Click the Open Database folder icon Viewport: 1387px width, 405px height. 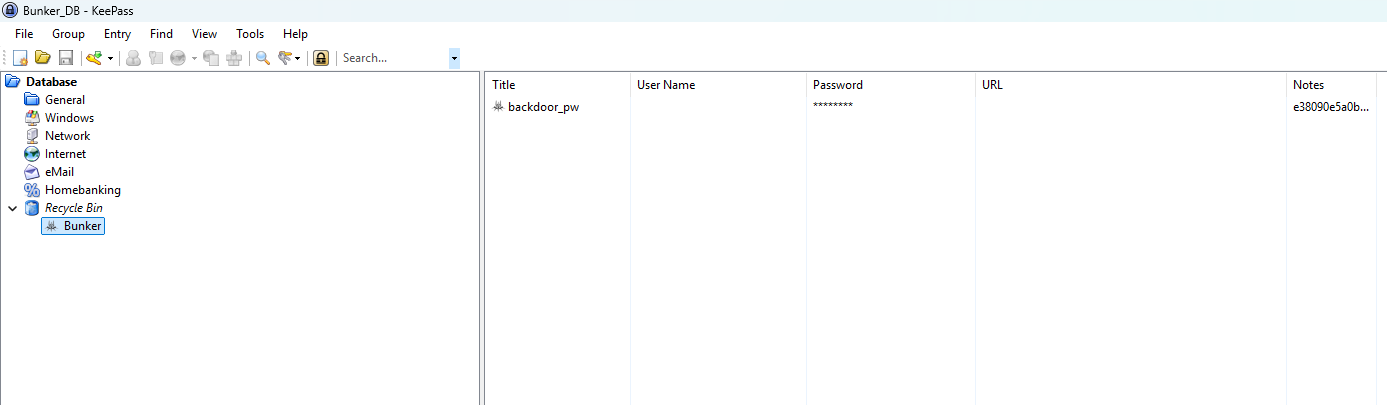(x=43, y=58)
